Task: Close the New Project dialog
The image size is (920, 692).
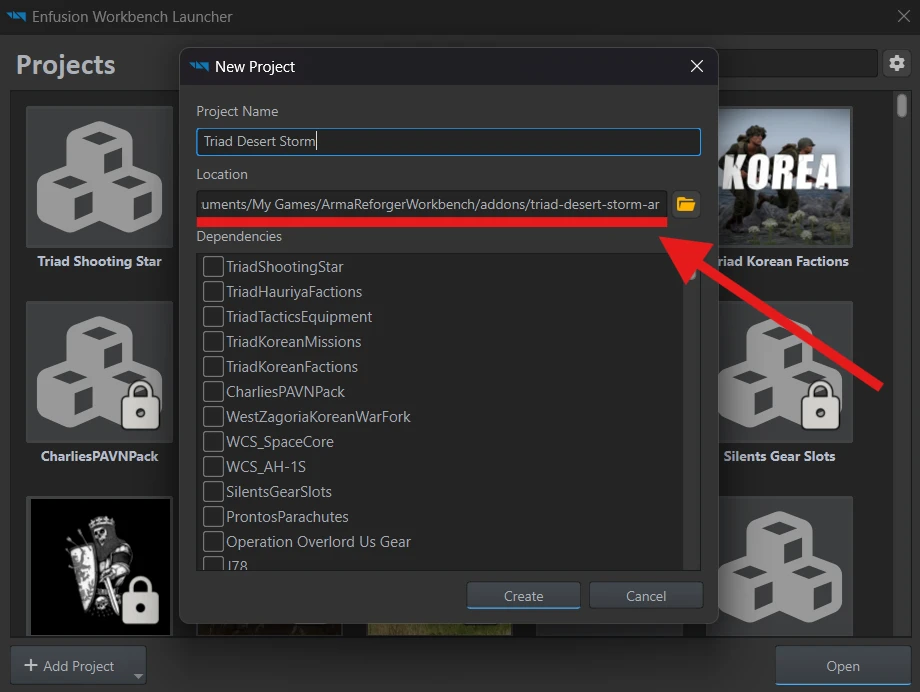Action: point(696,66)
